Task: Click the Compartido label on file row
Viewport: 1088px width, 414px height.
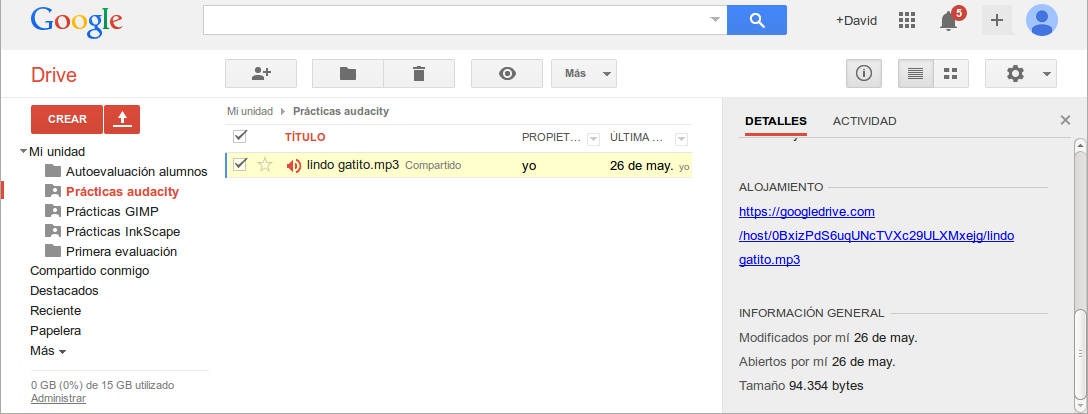Action: pos(433,166)
